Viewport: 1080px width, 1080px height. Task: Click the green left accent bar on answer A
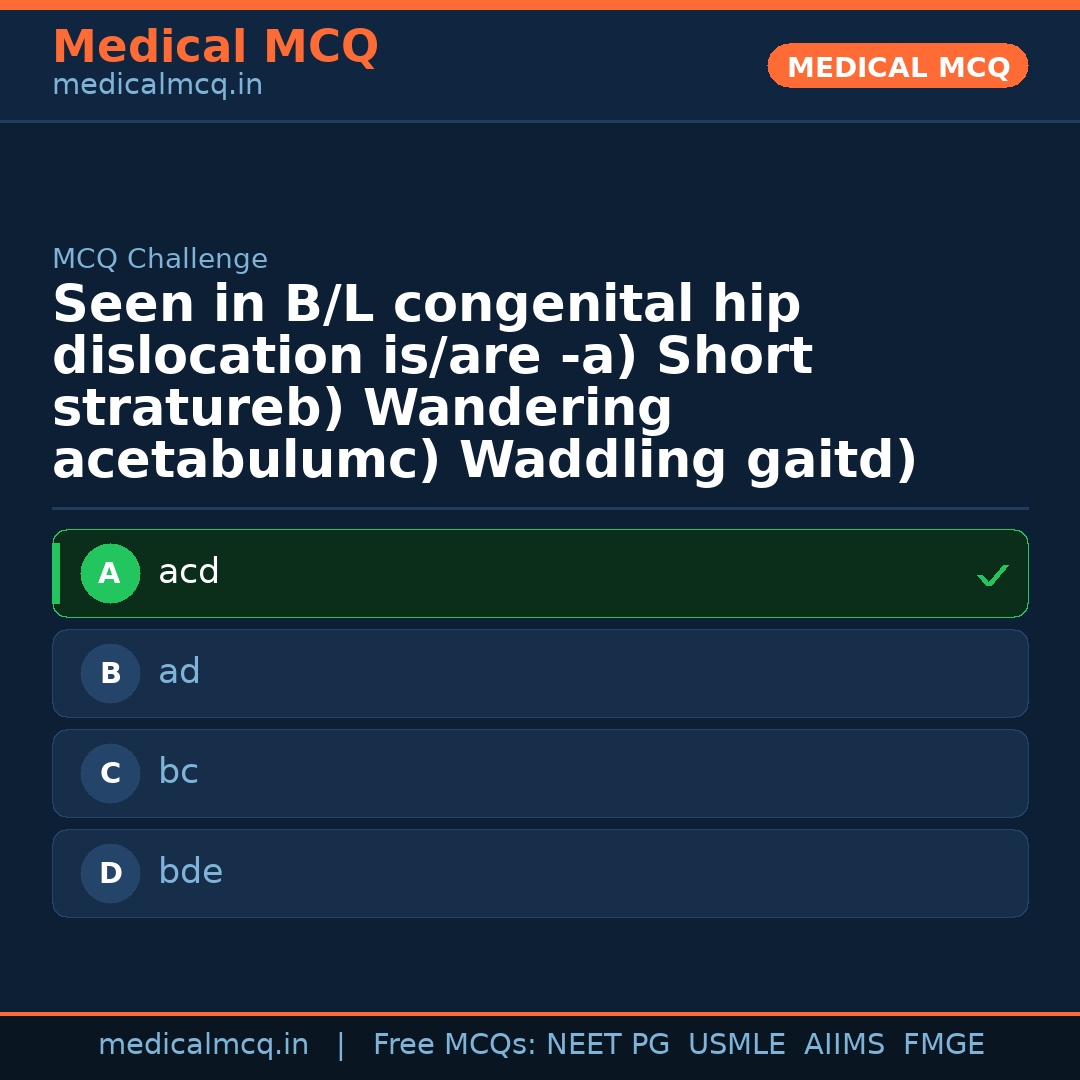tap(57, 573)
